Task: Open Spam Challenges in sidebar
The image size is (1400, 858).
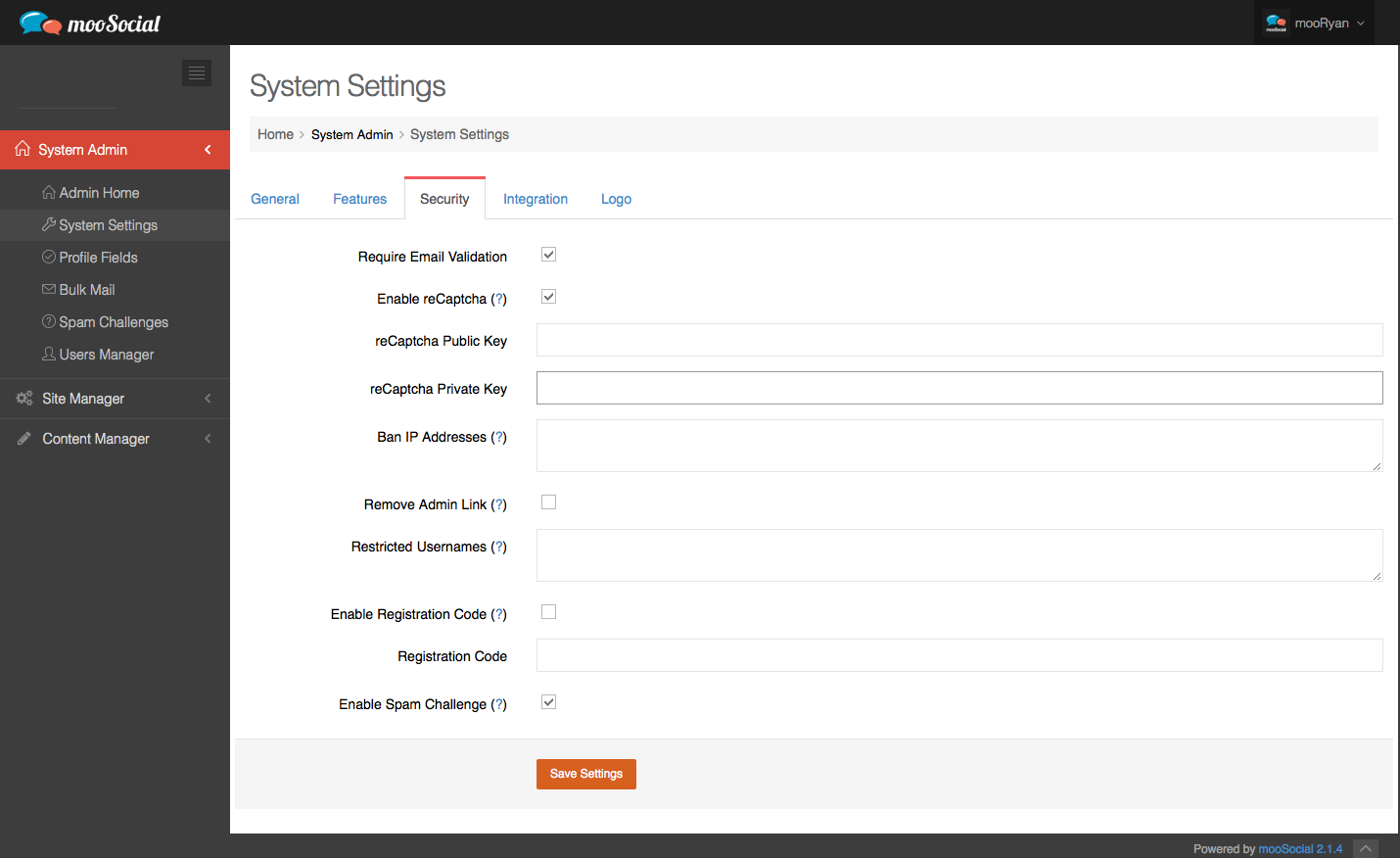Action: pos(115,322)
